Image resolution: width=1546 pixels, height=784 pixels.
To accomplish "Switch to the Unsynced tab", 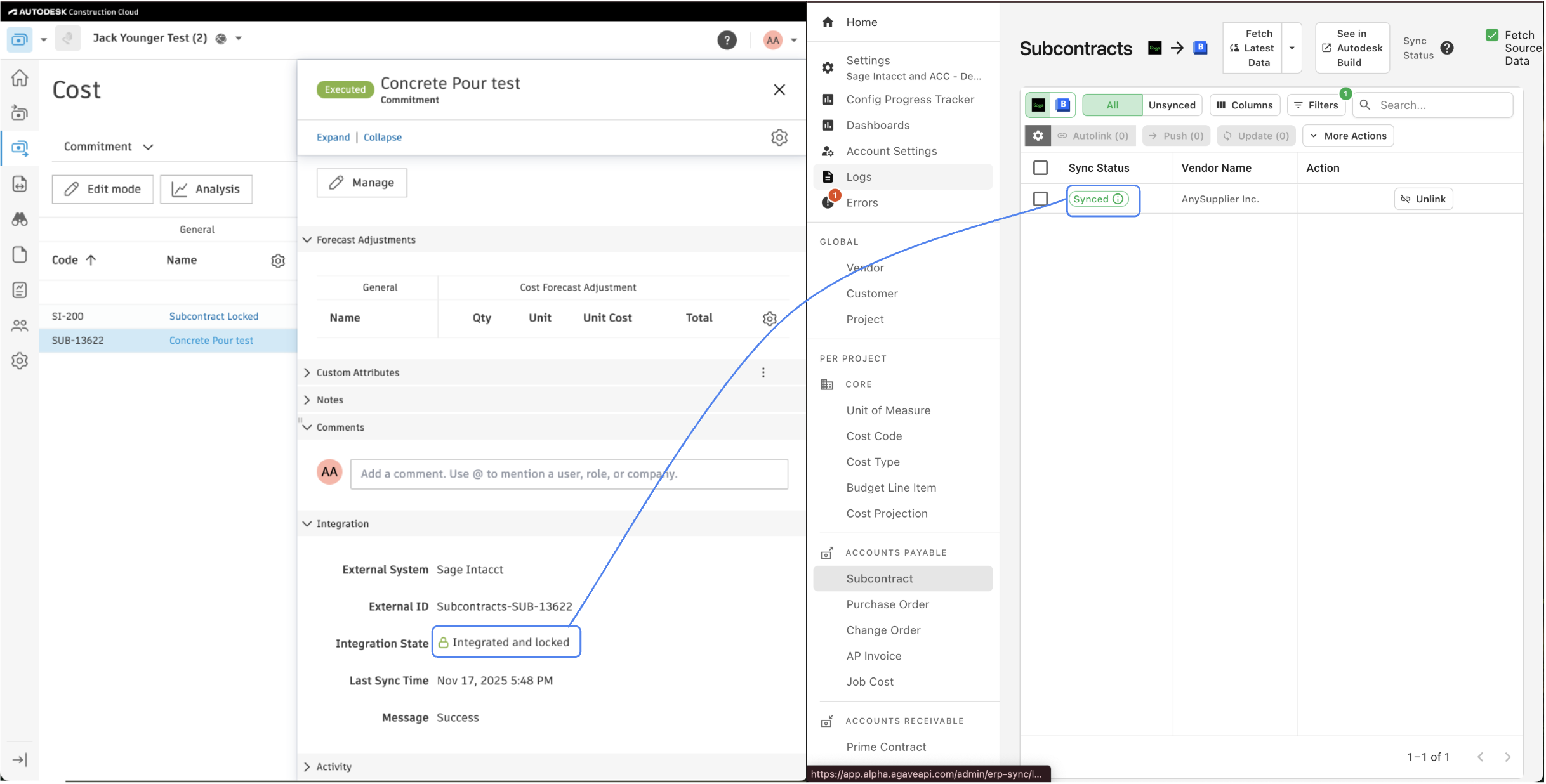I will (1172, 105).
